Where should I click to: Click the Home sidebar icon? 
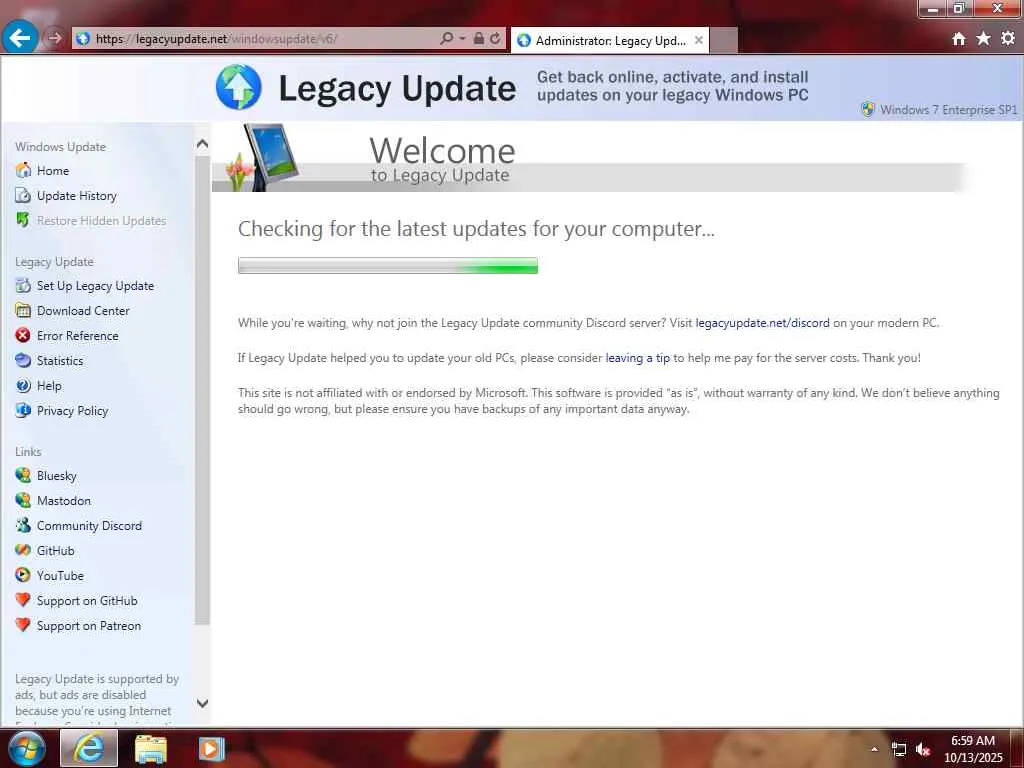tap(23, 170)
